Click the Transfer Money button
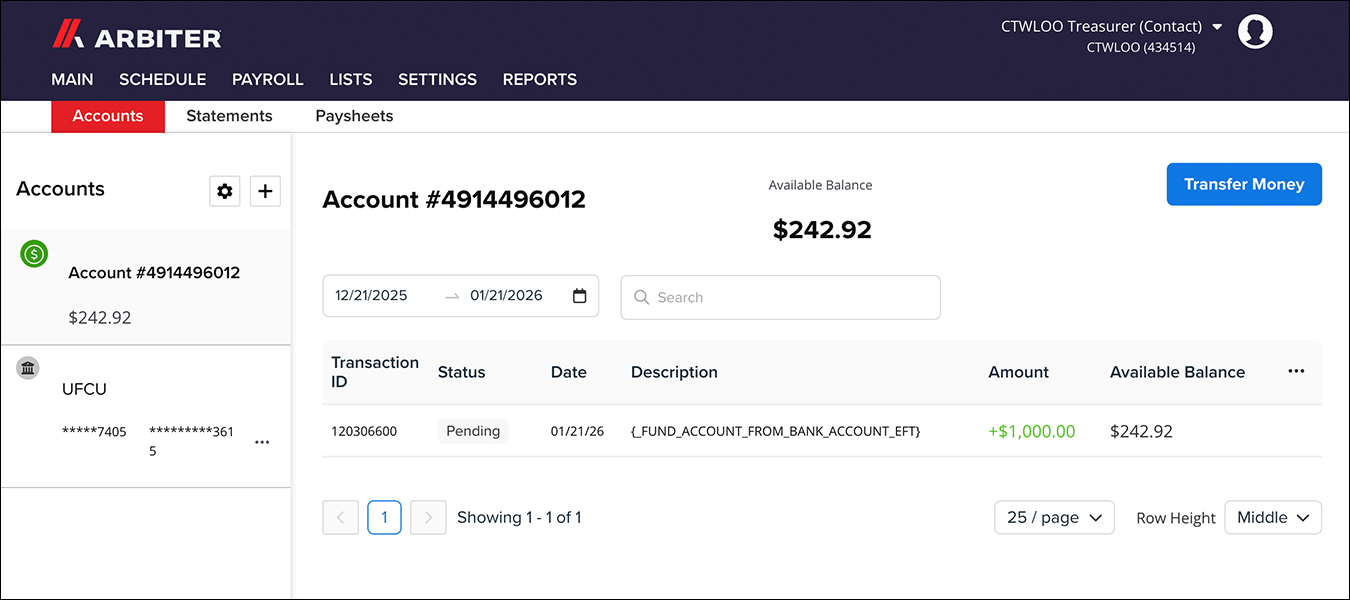 click(1243, 184)
